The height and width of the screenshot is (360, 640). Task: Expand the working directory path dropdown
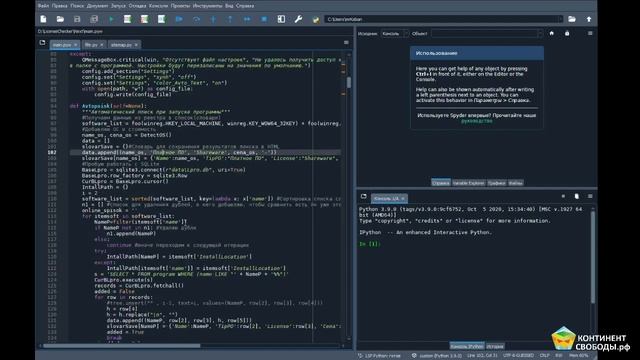point(560,19)
